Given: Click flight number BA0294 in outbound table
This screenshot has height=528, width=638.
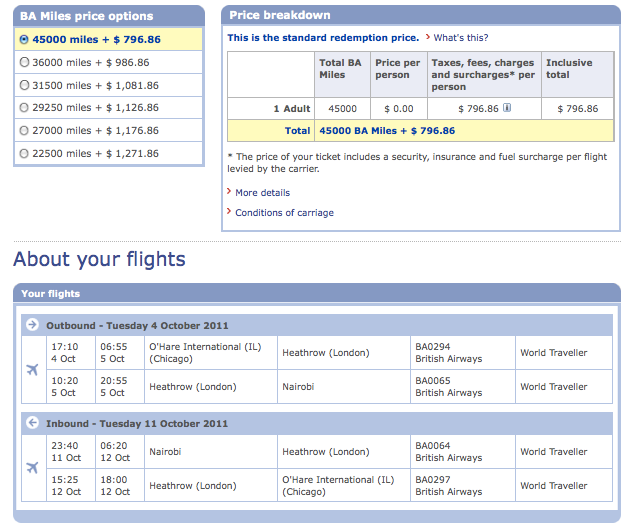Looking at the screenshot, I should tap(433, 347).
